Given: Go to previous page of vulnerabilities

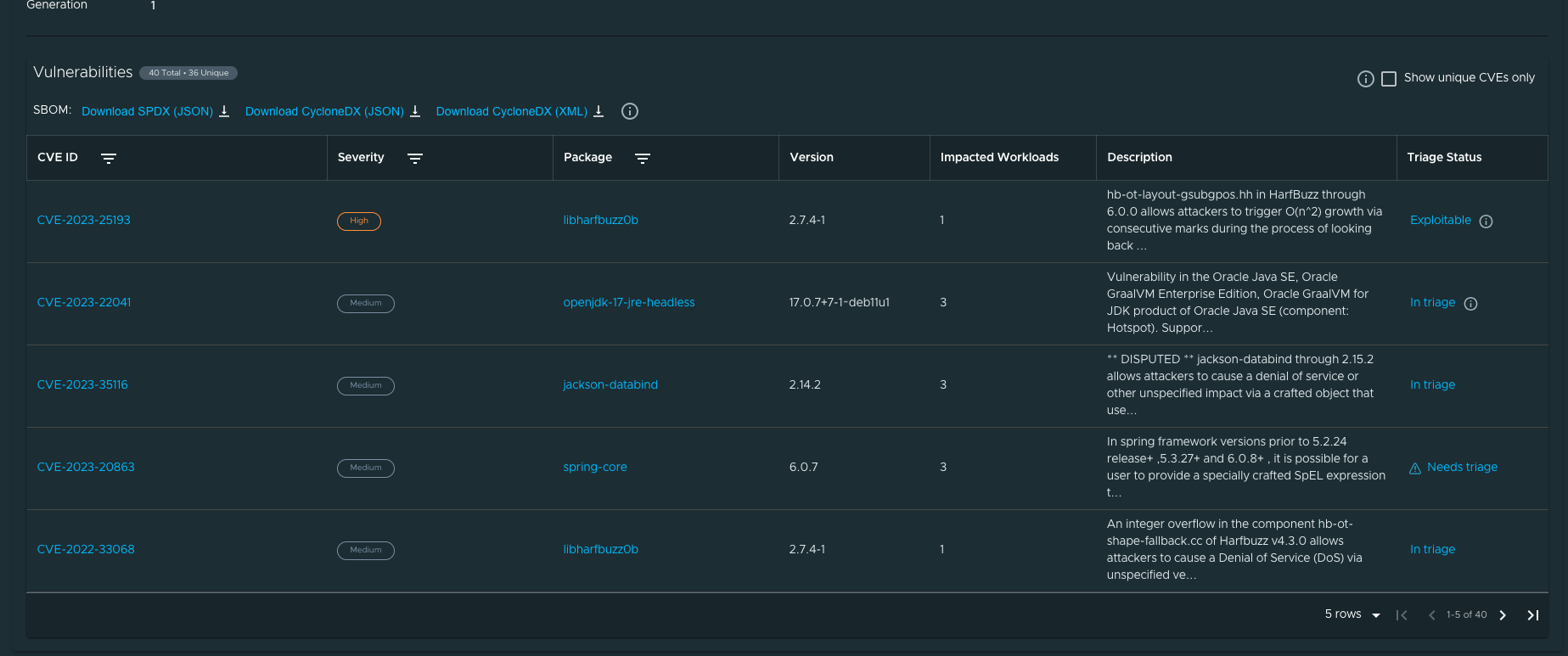Looking at the screenshot, I should tap(1432, 615).
